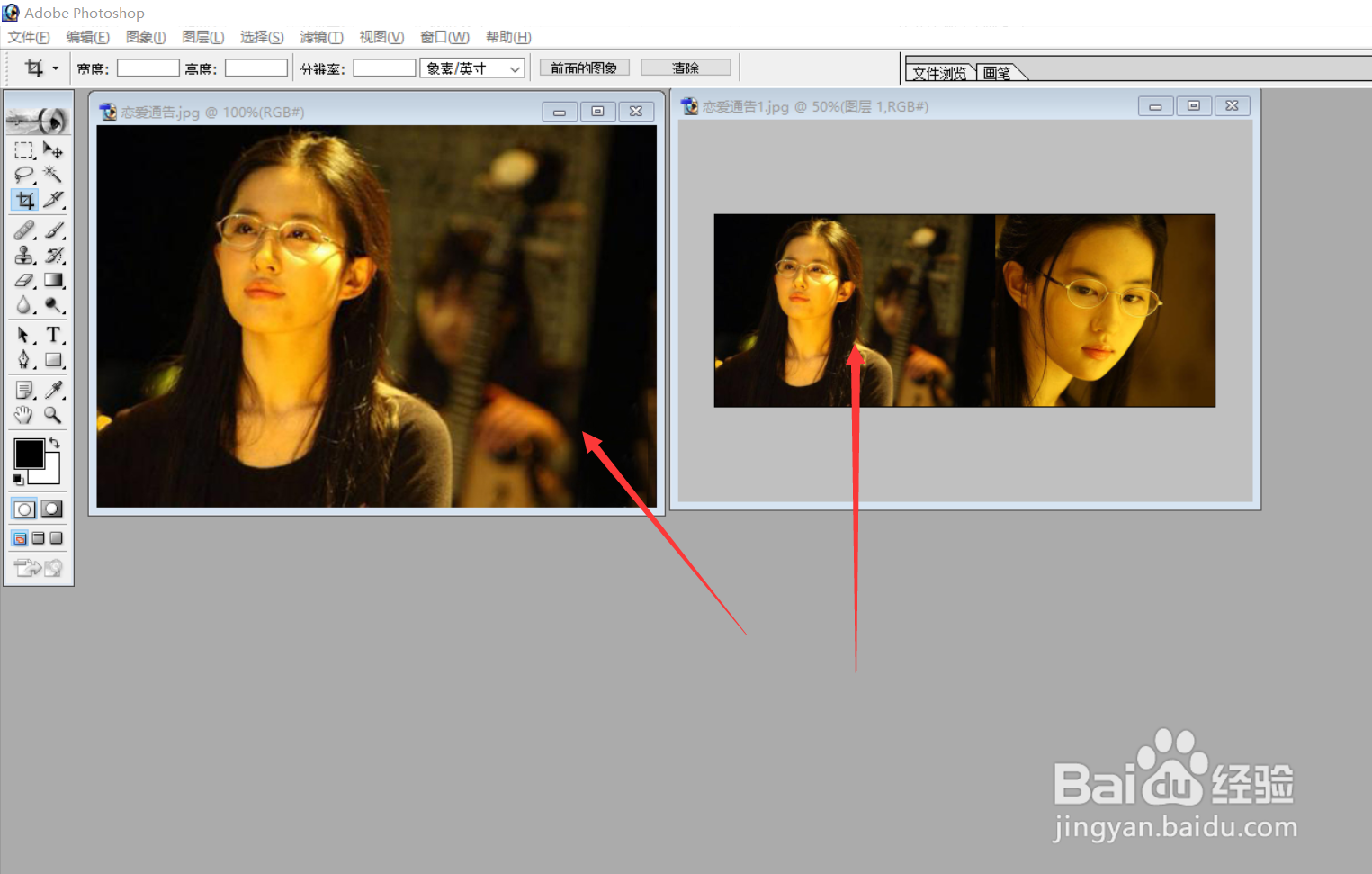Open the 帮助(H) menu
Image resolution: width=1372 pixels, height=874 pixels.
tap(508, 37)
